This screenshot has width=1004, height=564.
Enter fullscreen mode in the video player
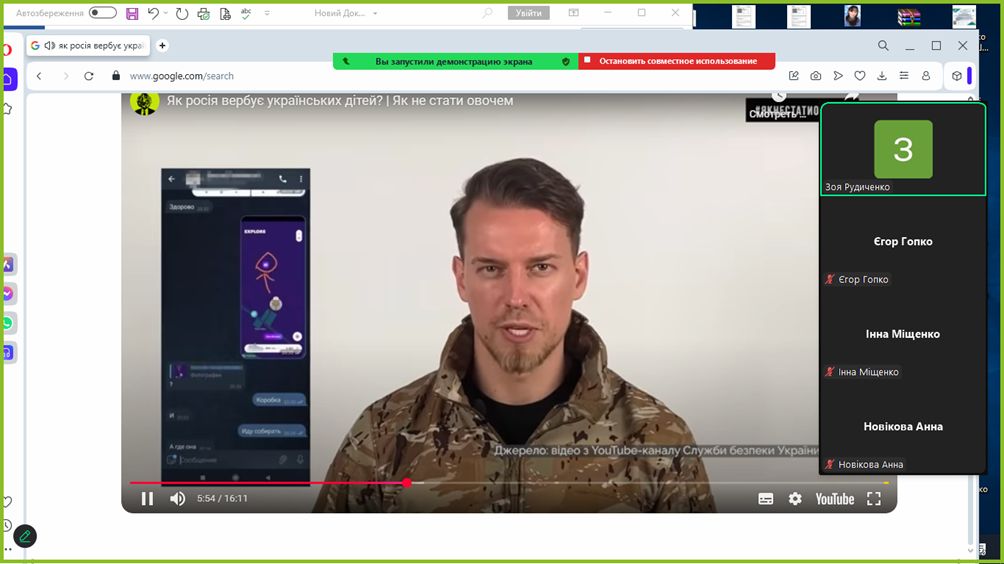pyautogui.click(x=874, y=499)
